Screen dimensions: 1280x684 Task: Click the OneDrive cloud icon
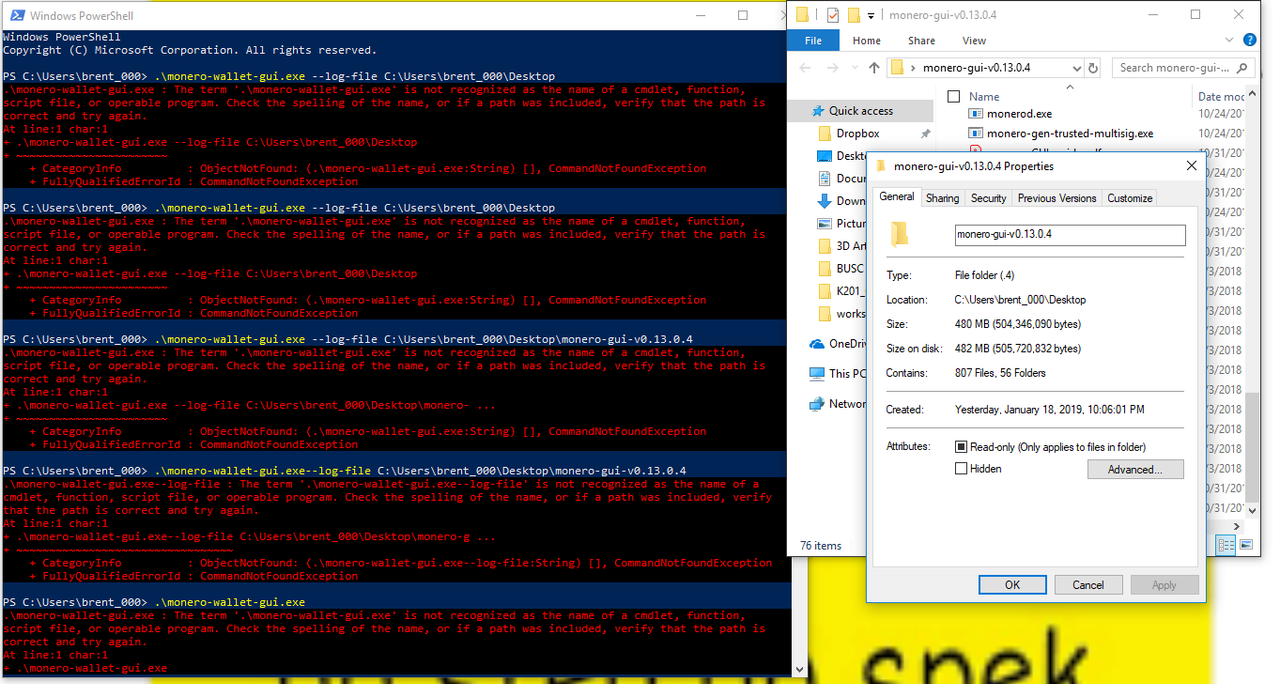pyautogui.click(x=817, y=344)
